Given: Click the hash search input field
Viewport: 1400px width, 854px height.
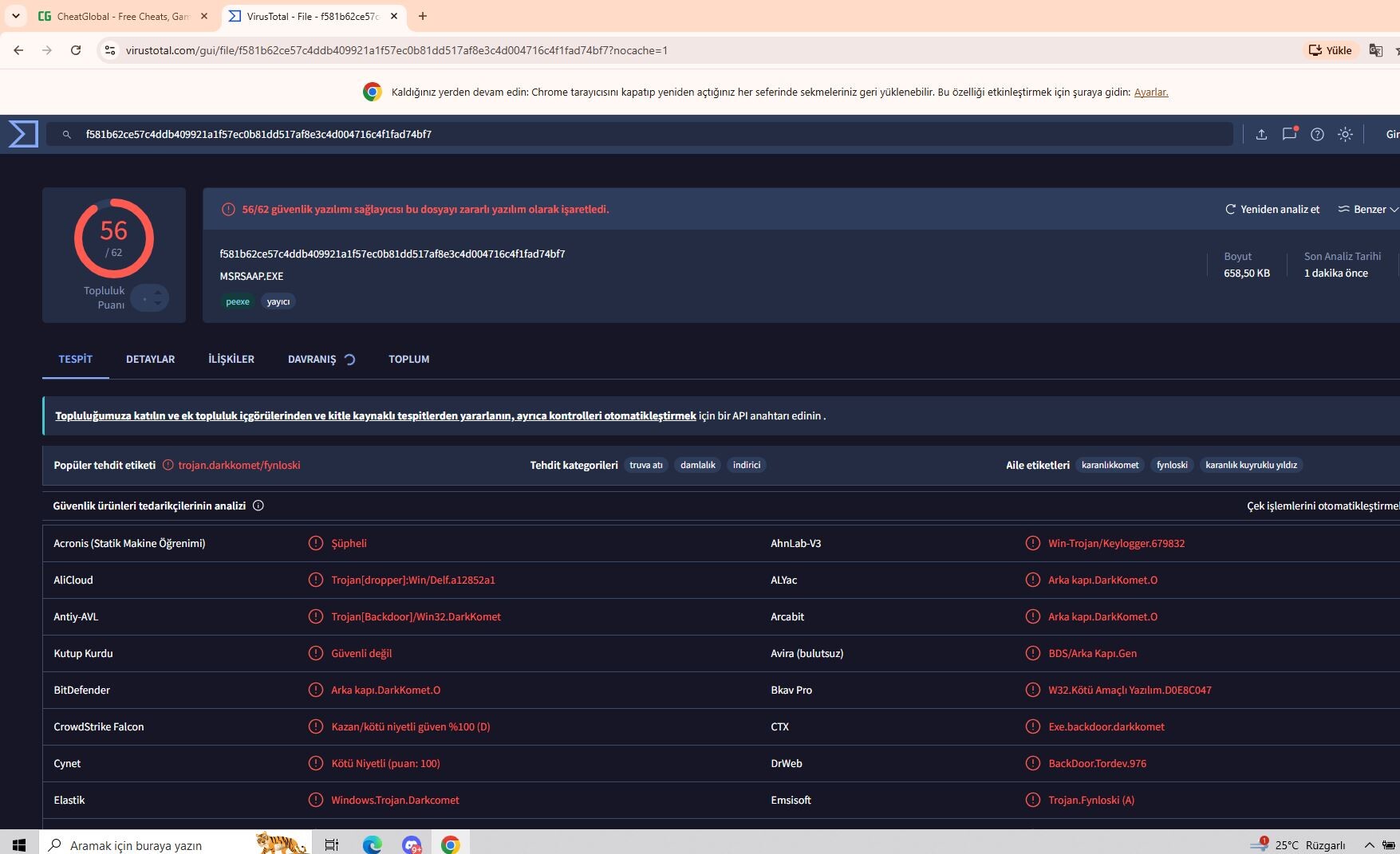Looking at the screenshot, I should 639,134.
